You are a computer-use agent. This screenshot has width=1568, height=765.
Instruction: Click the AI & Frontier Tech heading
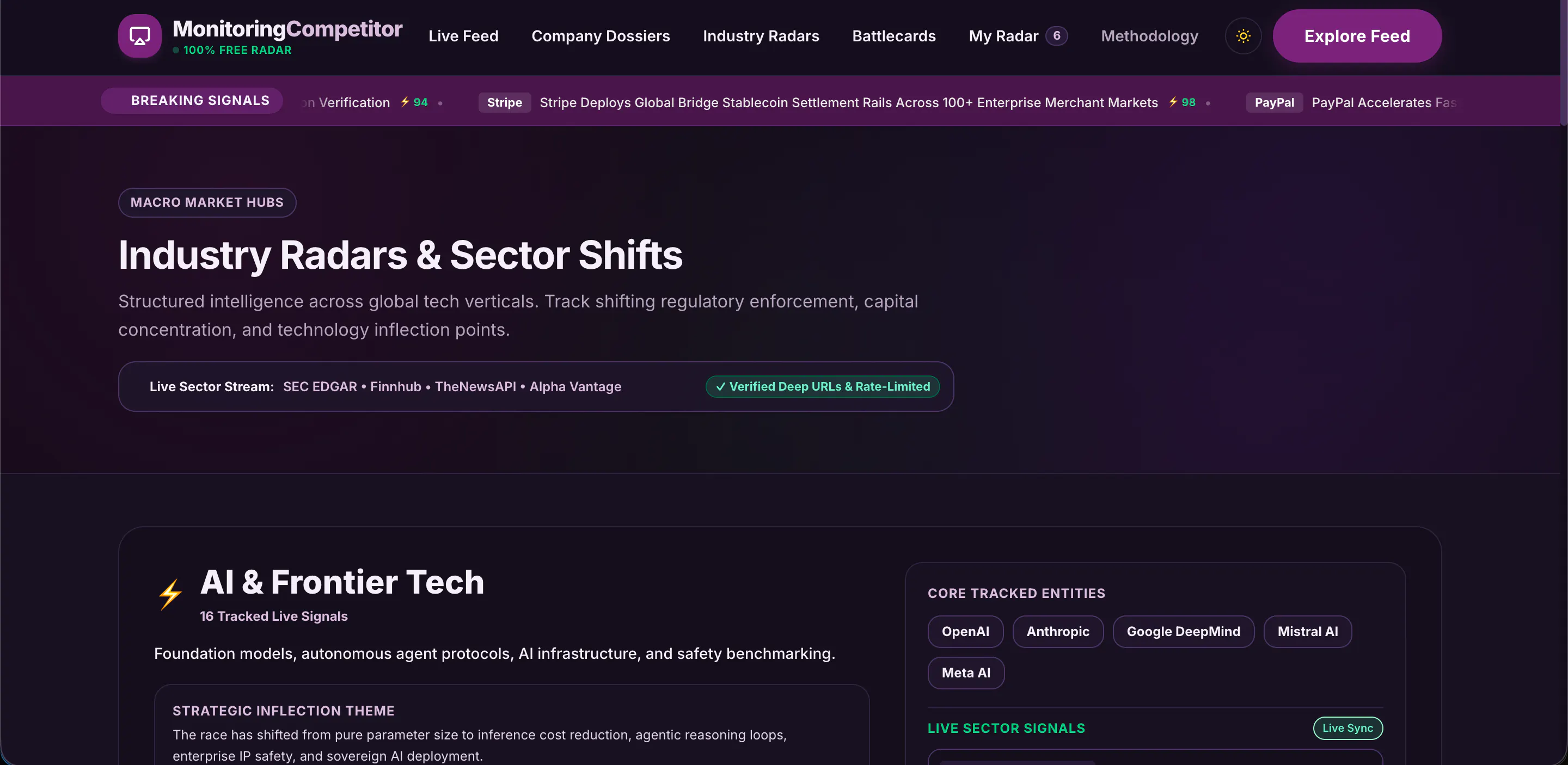[342, 582]
